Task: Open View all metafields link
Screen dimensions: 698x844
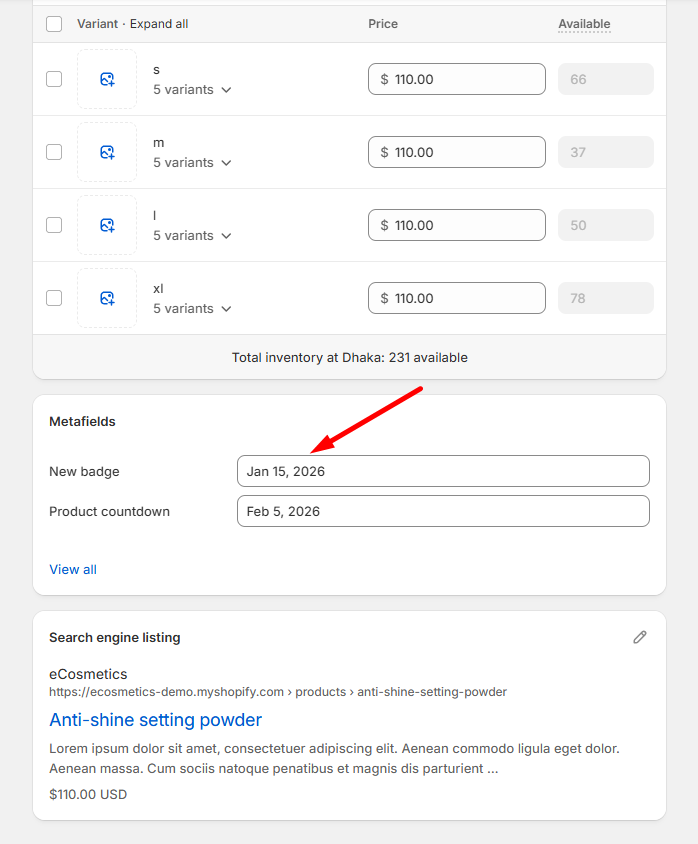Action: tap(73, 569)
